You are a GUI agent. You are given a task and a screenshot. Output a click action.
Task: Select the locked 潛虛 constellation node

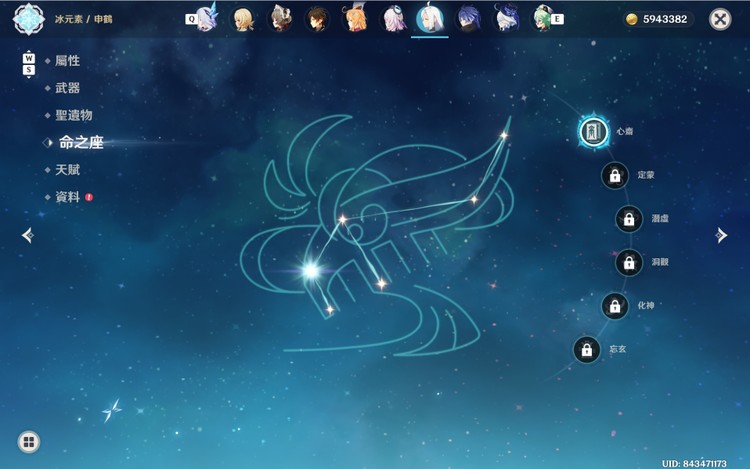coord(629,219)
